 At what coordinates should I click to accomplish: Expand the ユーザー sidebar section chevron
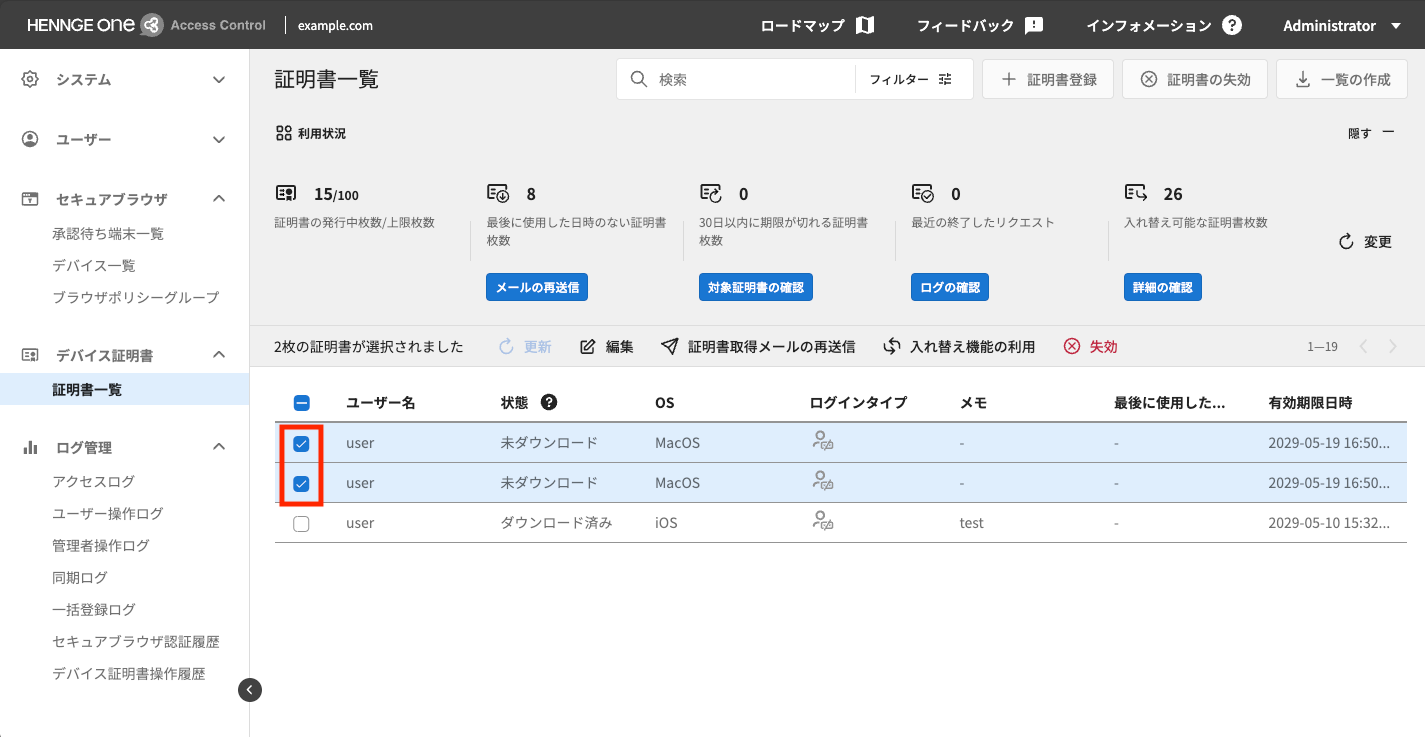219,139
